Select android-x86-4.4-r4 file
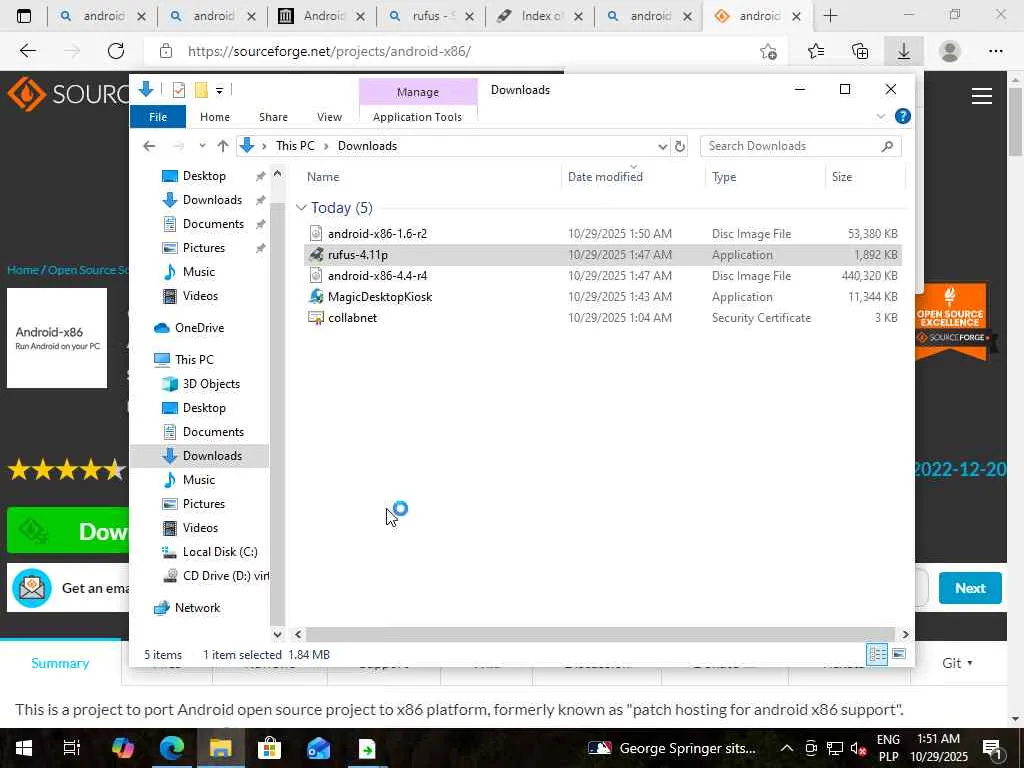This screenshot has height=768, width=1024. coord(377,276)
